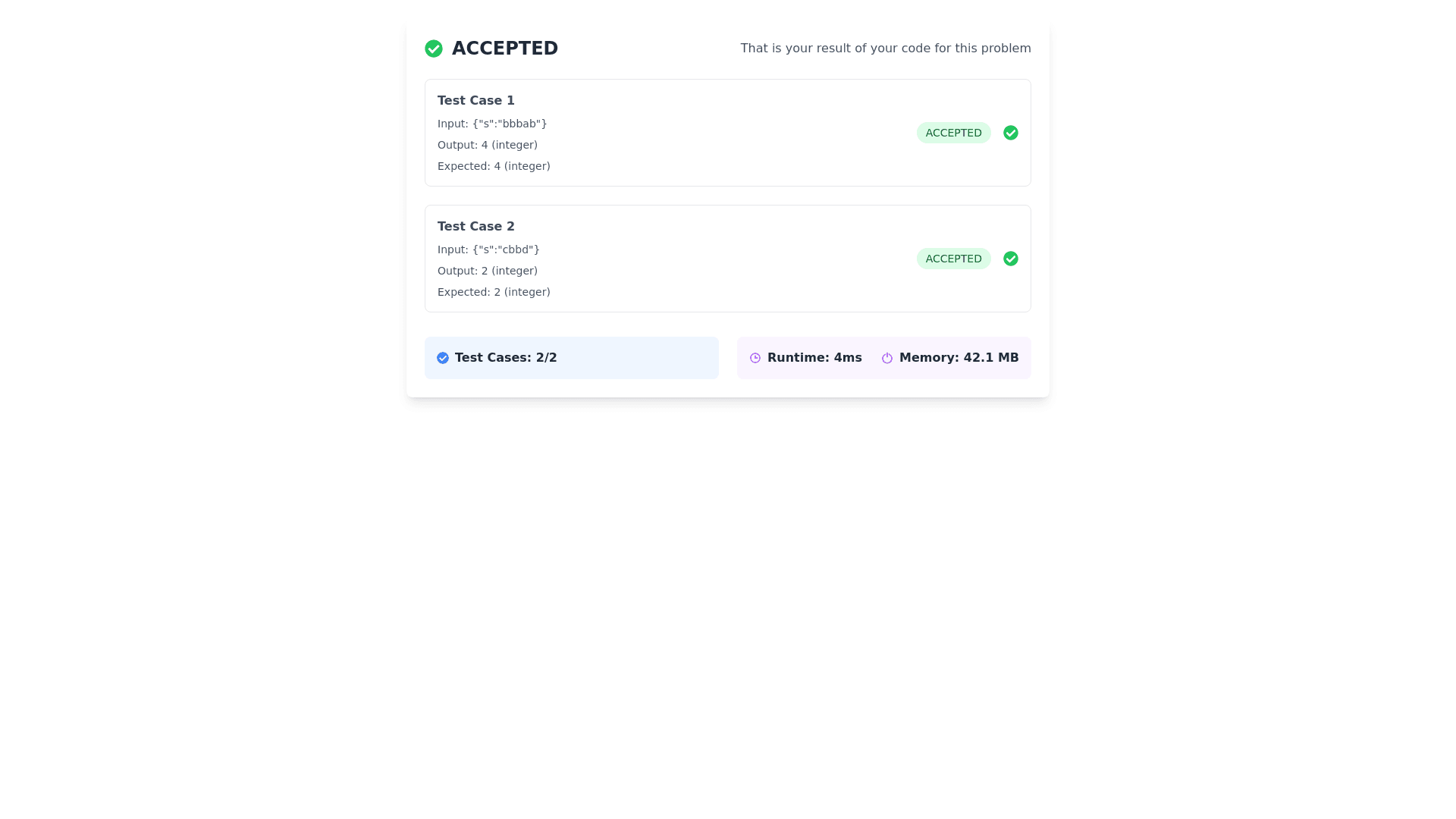This screenshot has width=1456, height=819.
Task: Click the Memory: 42.1 MB label
Action: coord(958,358)
